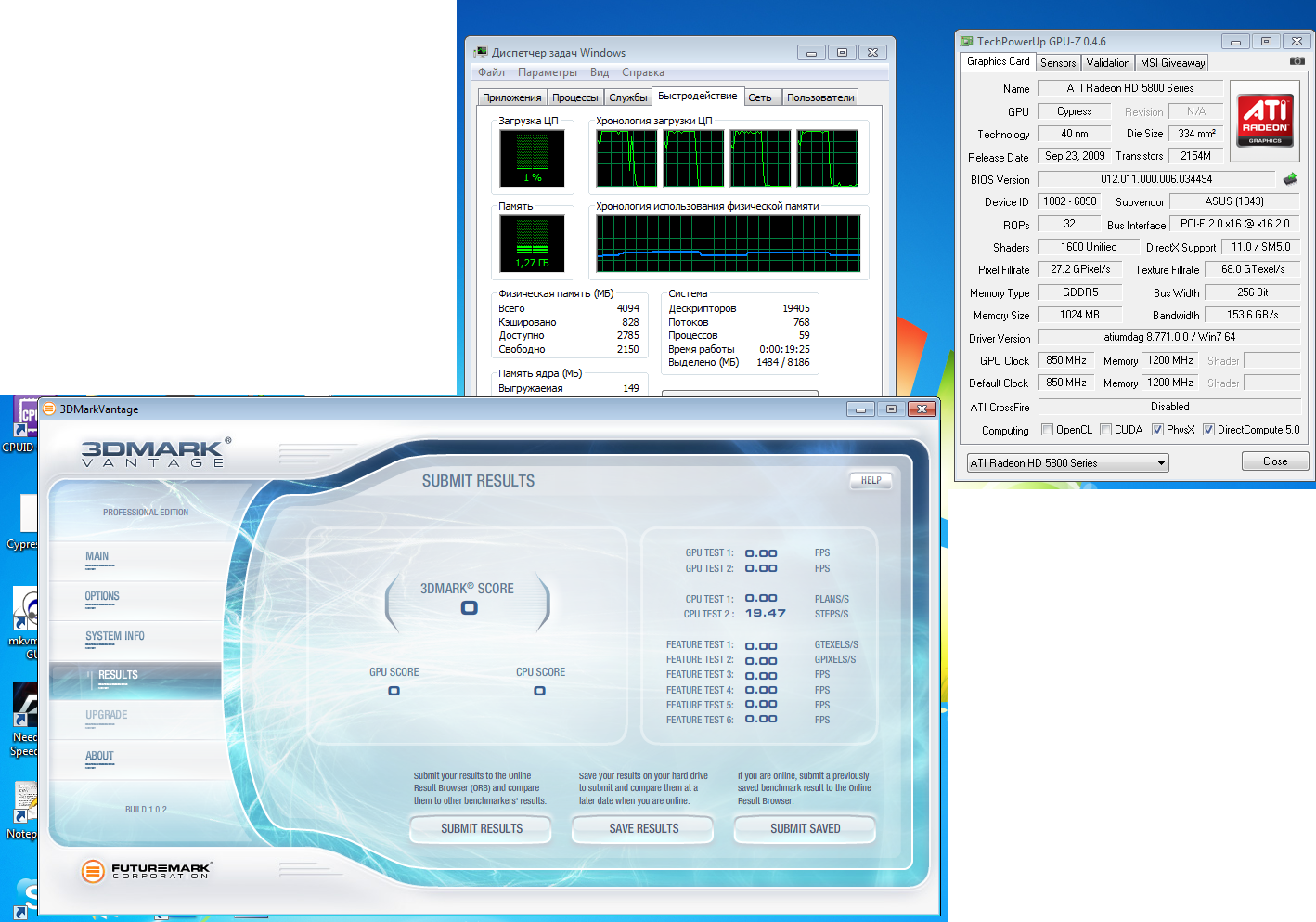This screenshot has width=1316, height=922.
Task: Open the Notepad desktop shortcut
Action: click(x=24, y=812)
